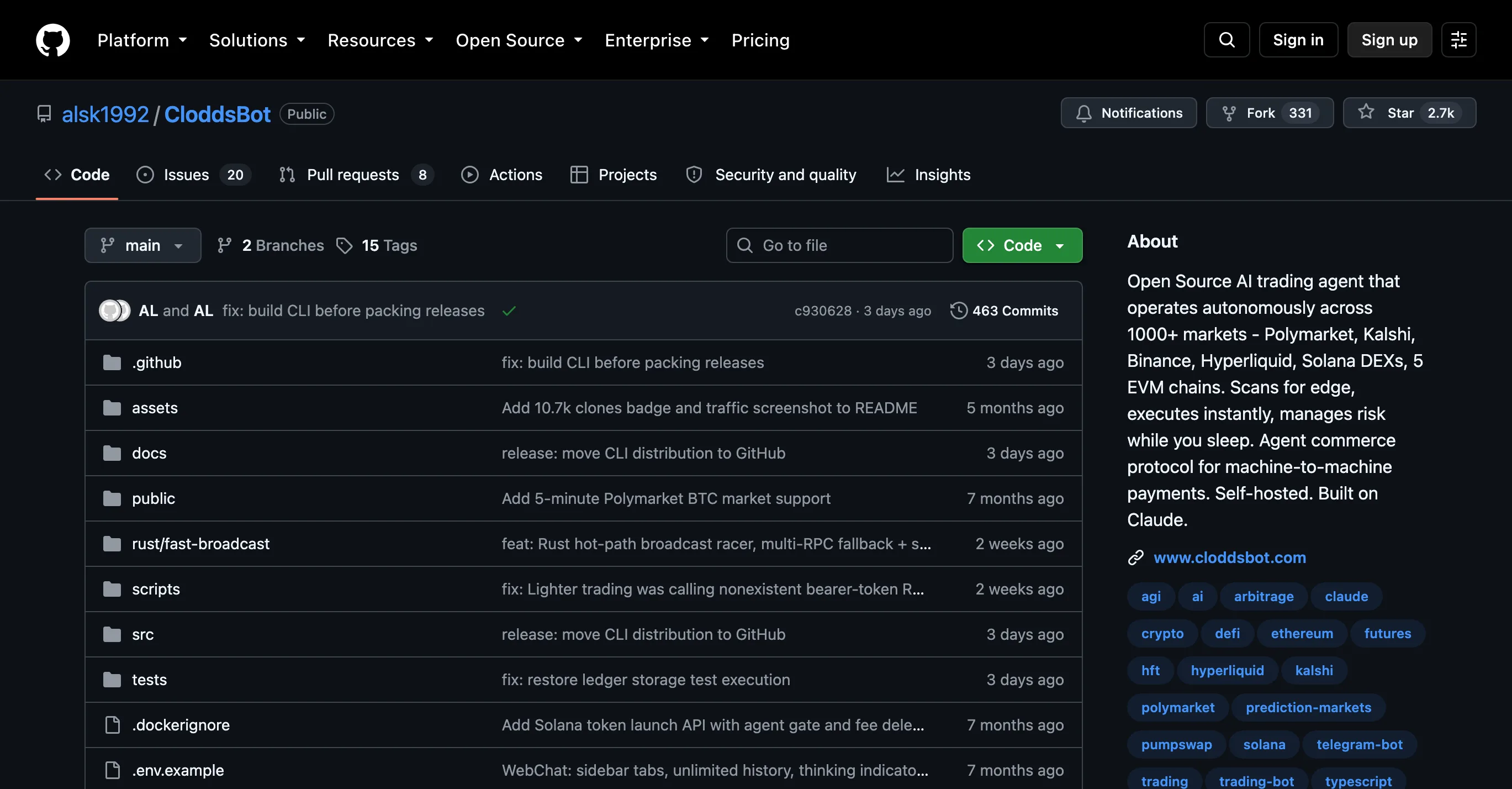The image size is (1512, 789).
Task: View 2 Branches list
Action: [x=270, y=245]
